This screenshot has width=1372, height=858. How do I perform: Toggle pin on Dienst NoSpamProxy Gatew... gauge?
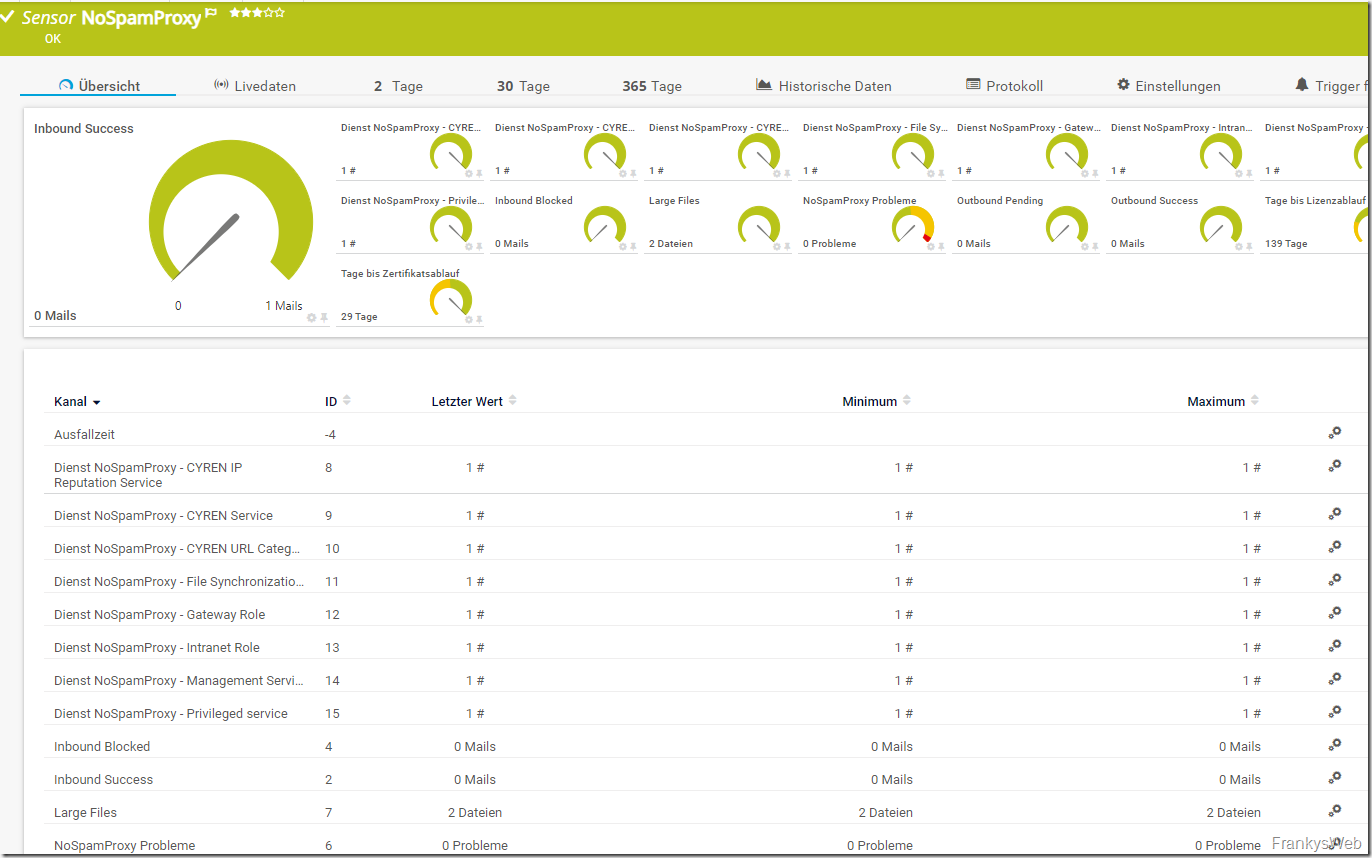(1095, 173)
